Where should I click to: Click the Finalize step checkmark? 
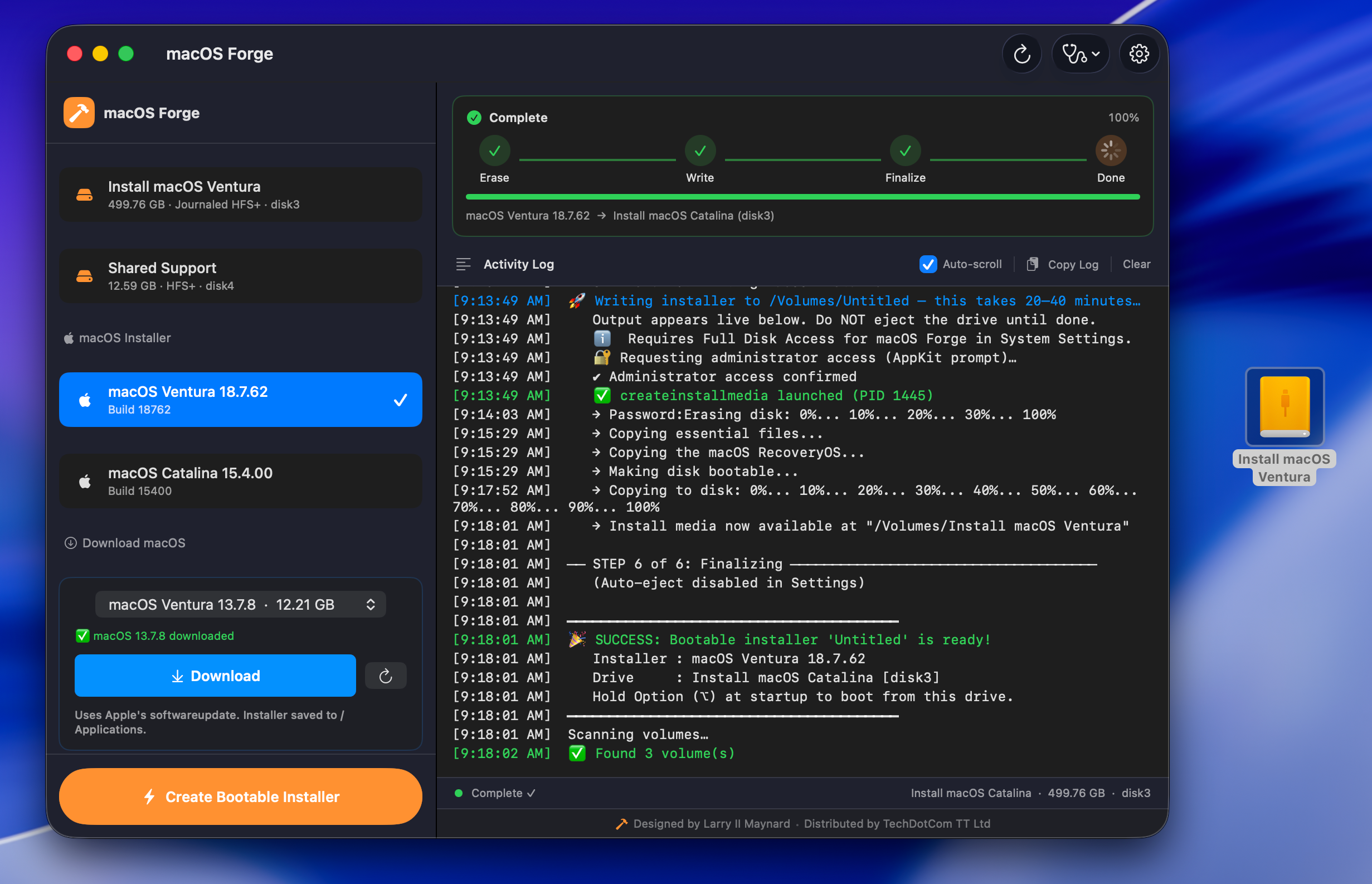[906, 151]
